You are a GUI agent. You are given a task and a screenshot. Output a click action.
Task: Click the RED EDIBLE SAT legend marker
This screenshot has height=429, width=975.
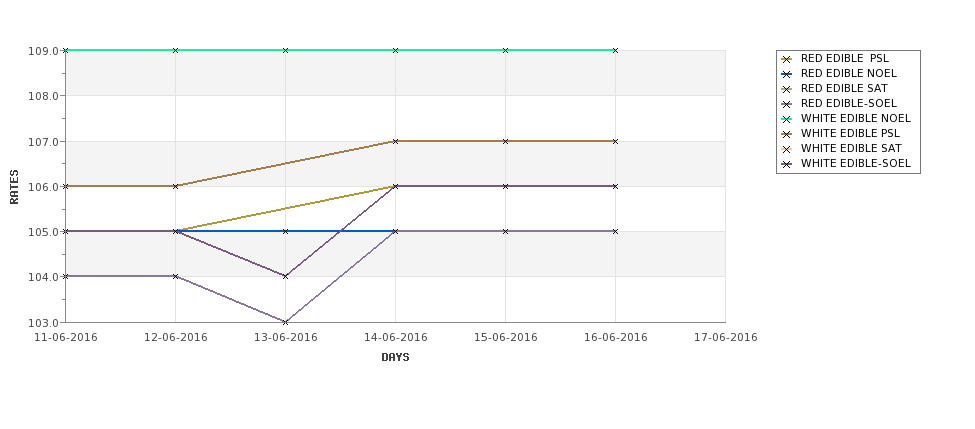click(787, 89)
